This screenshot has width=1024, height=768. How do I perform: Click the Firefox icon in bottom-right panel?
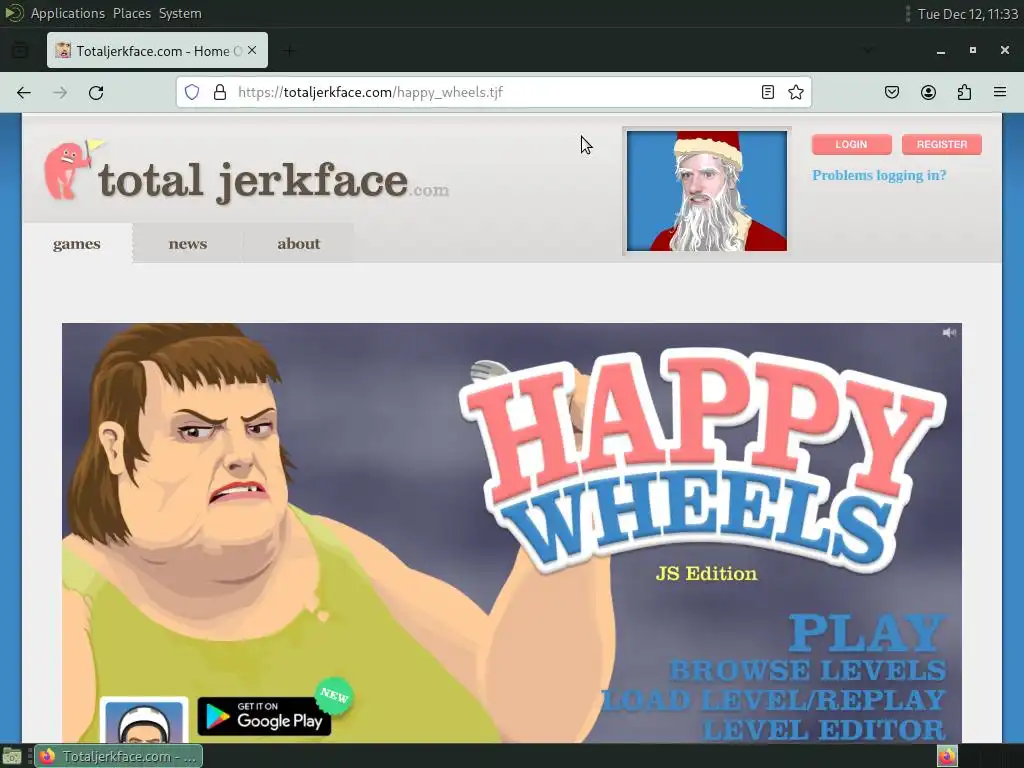[947, 756]
